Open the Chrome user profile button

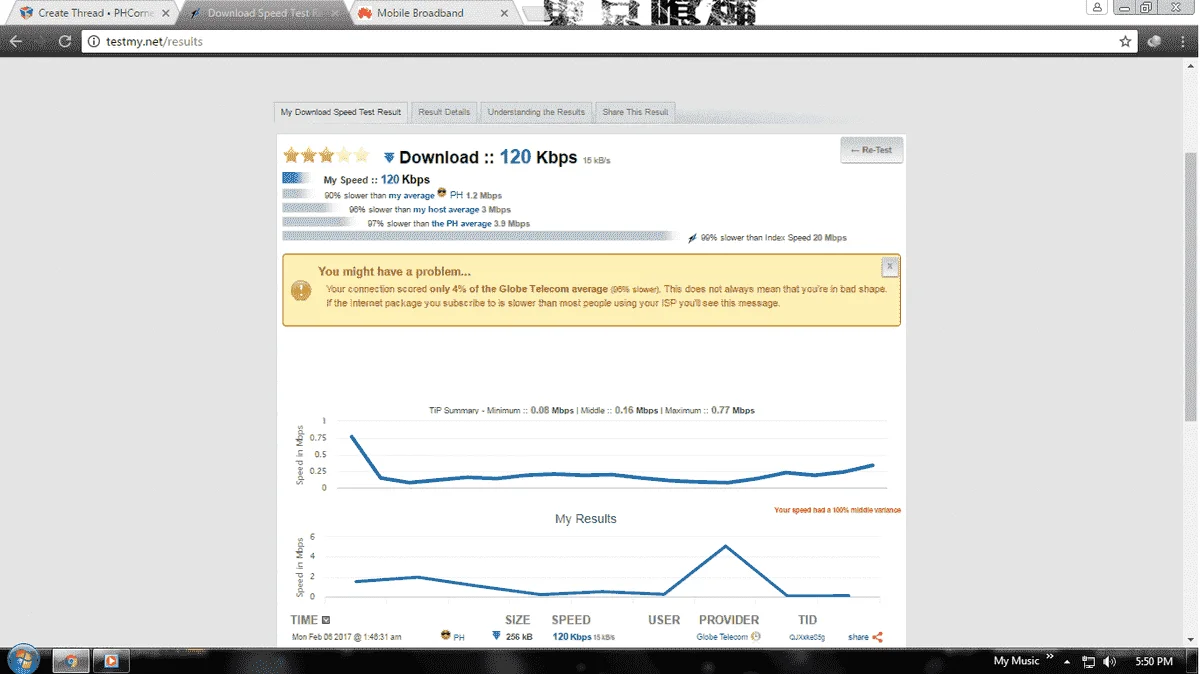[x=1098, y=8]
